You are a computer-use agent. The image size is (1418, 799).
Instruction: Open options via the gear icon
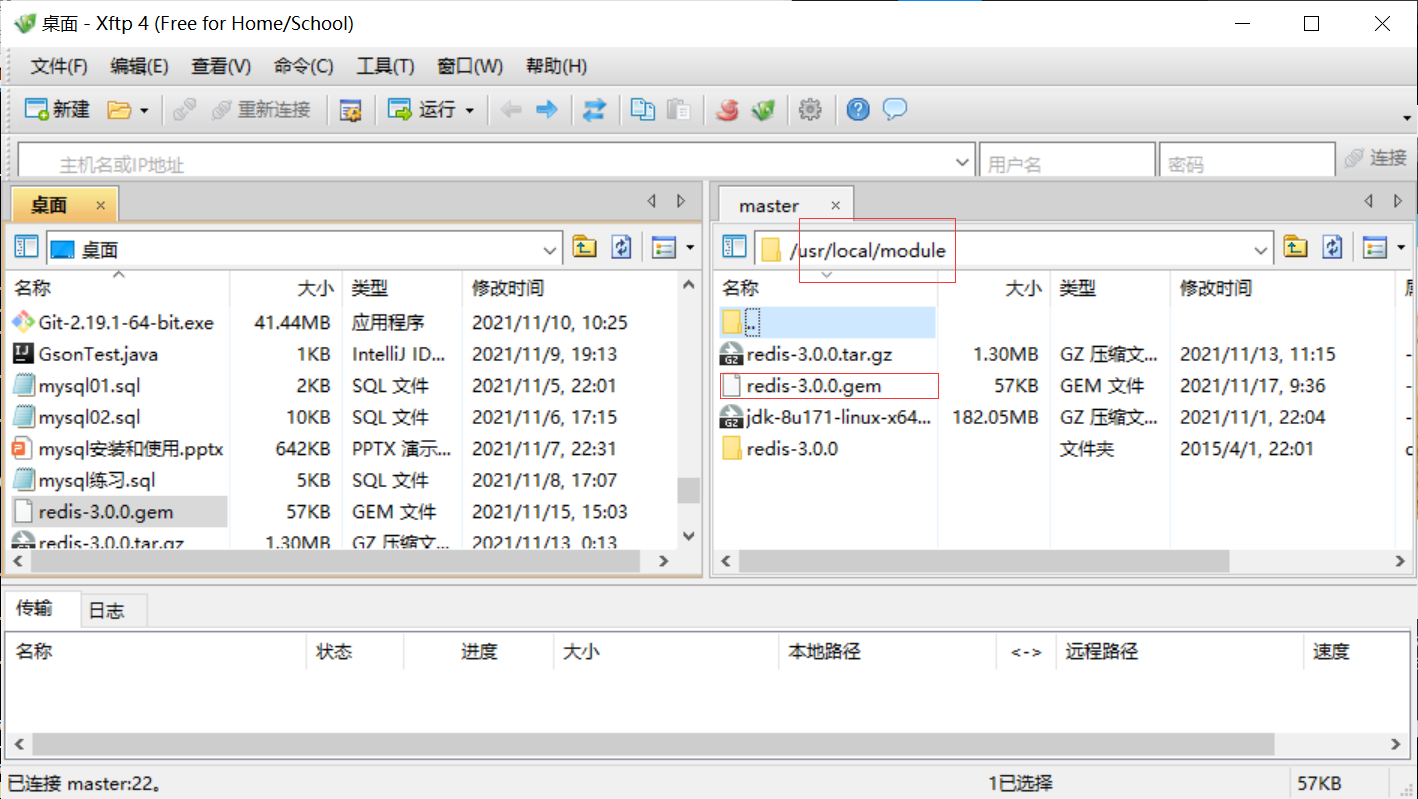(810, 110)
